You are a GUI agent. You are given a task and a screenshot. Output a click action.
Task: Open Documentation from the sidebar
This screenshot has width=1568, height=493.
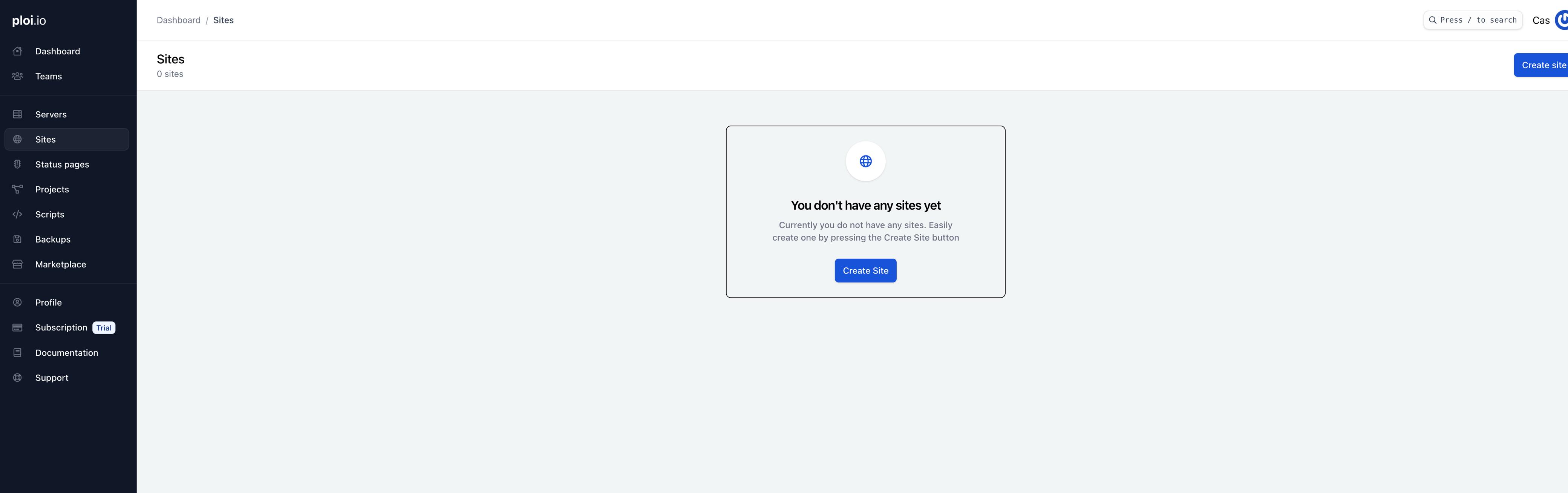click(x=66, y=353)
